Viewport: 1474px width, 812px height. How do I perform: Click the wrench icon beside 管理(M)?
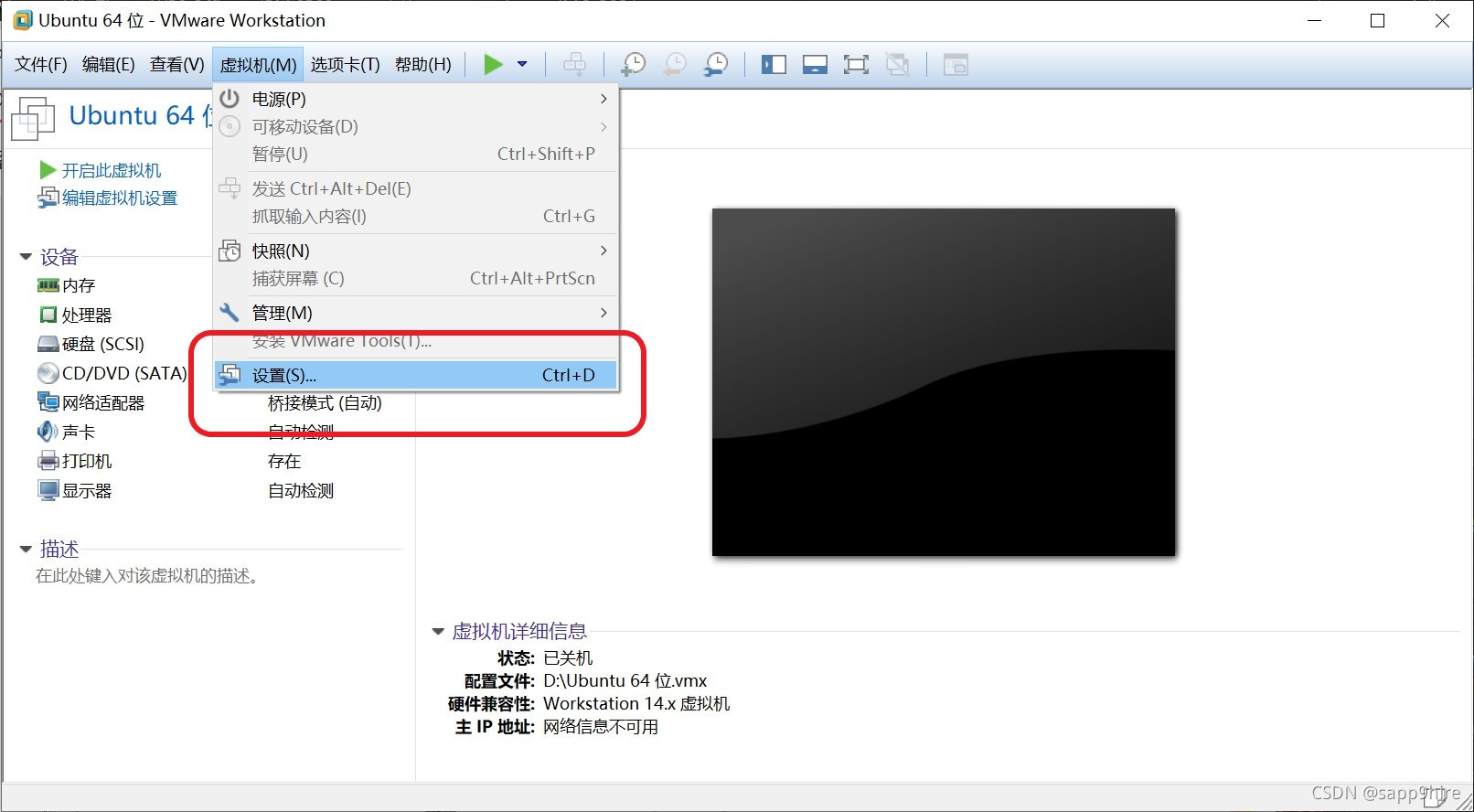[x=230, y=312]
